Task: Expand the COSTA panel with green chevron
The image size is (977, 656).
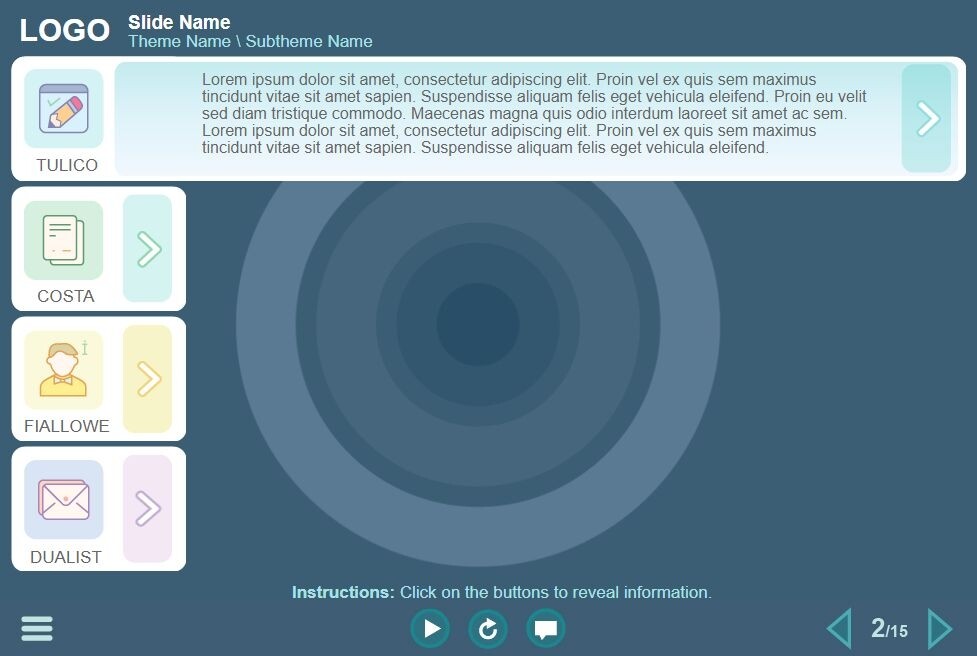Action: (148, 249)
